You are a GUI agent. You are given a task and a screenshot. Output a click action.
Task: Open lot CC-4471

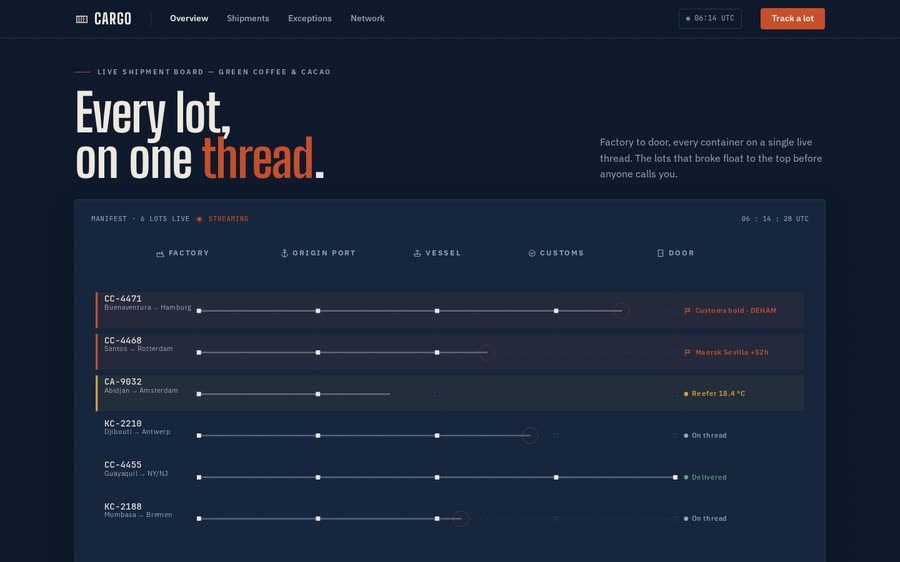coord(449,310)
